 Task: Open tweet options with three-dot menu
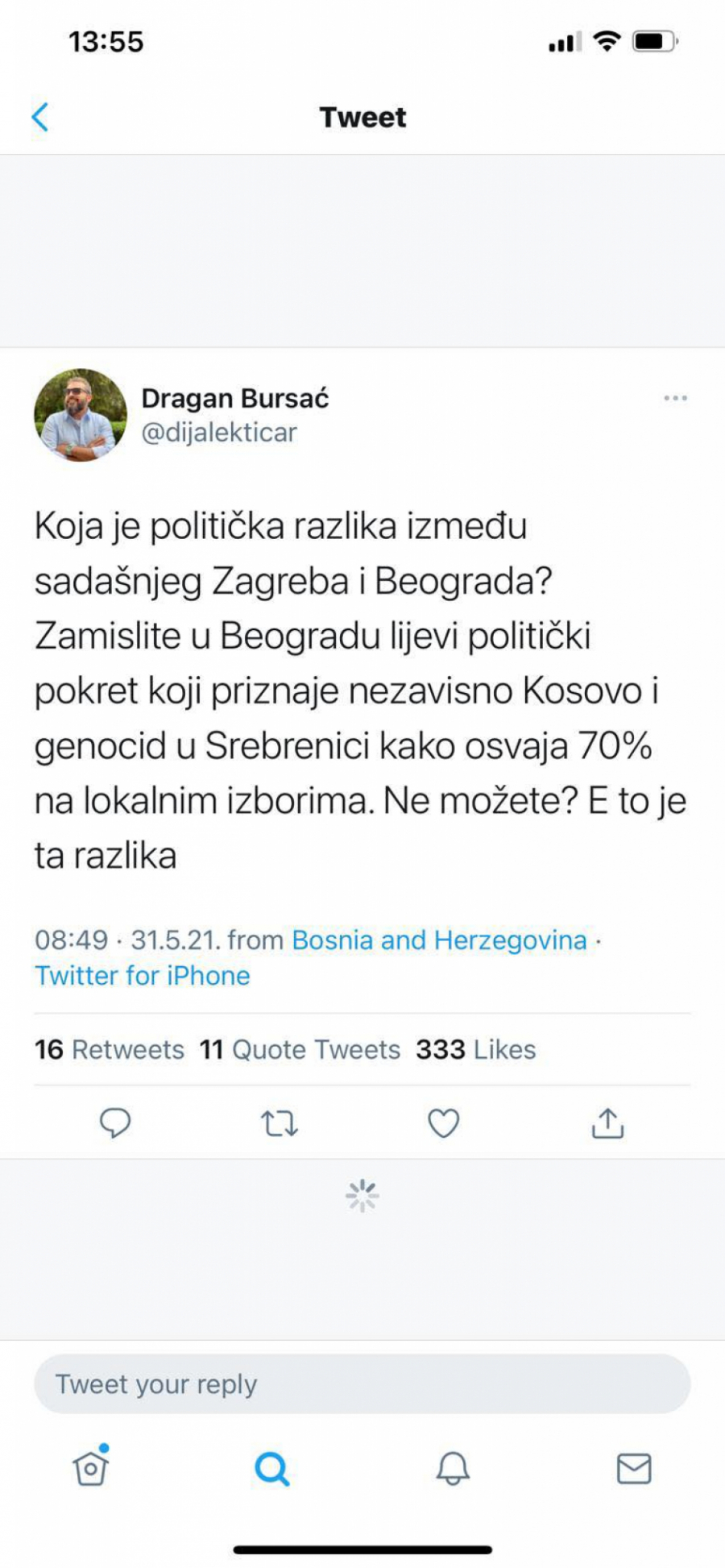[x=675, y=397]
